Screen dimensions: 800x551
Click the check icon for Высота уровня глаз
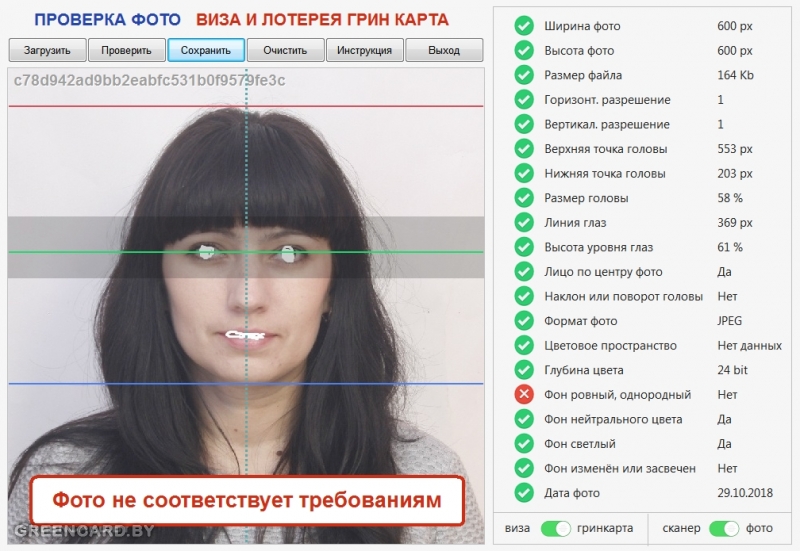[524, 247]
